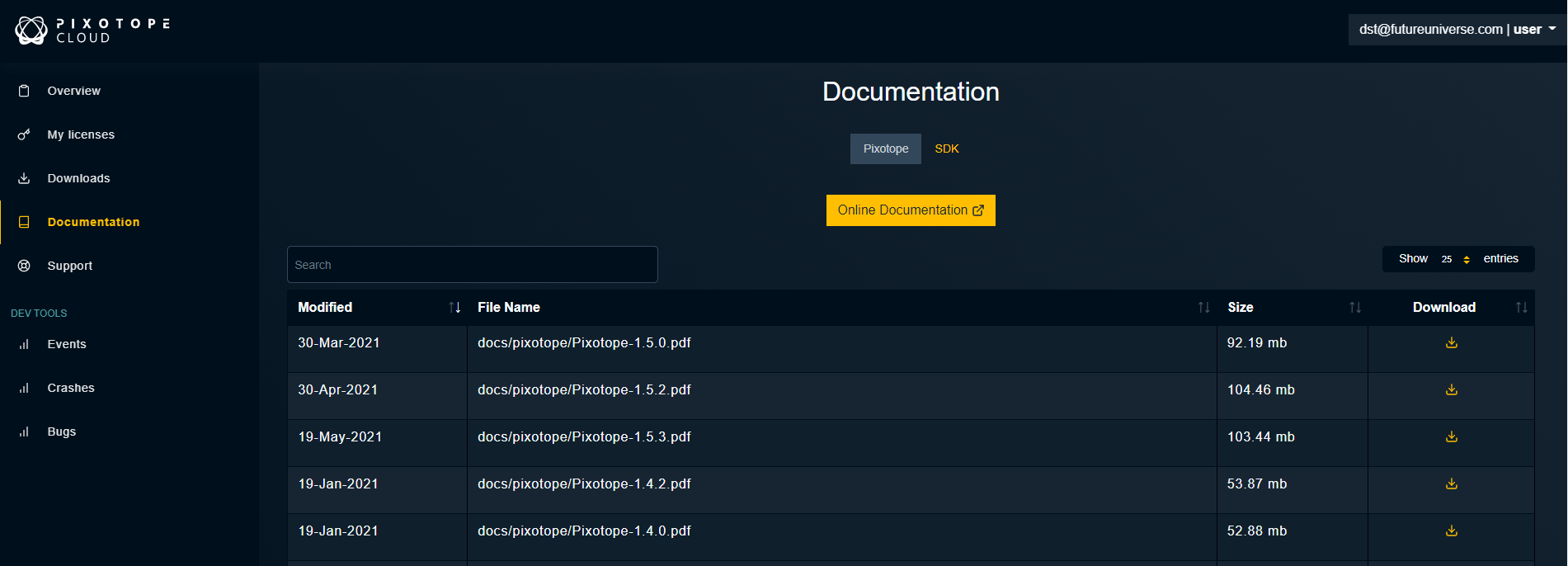Open the Events dev tool

point(67,344)
